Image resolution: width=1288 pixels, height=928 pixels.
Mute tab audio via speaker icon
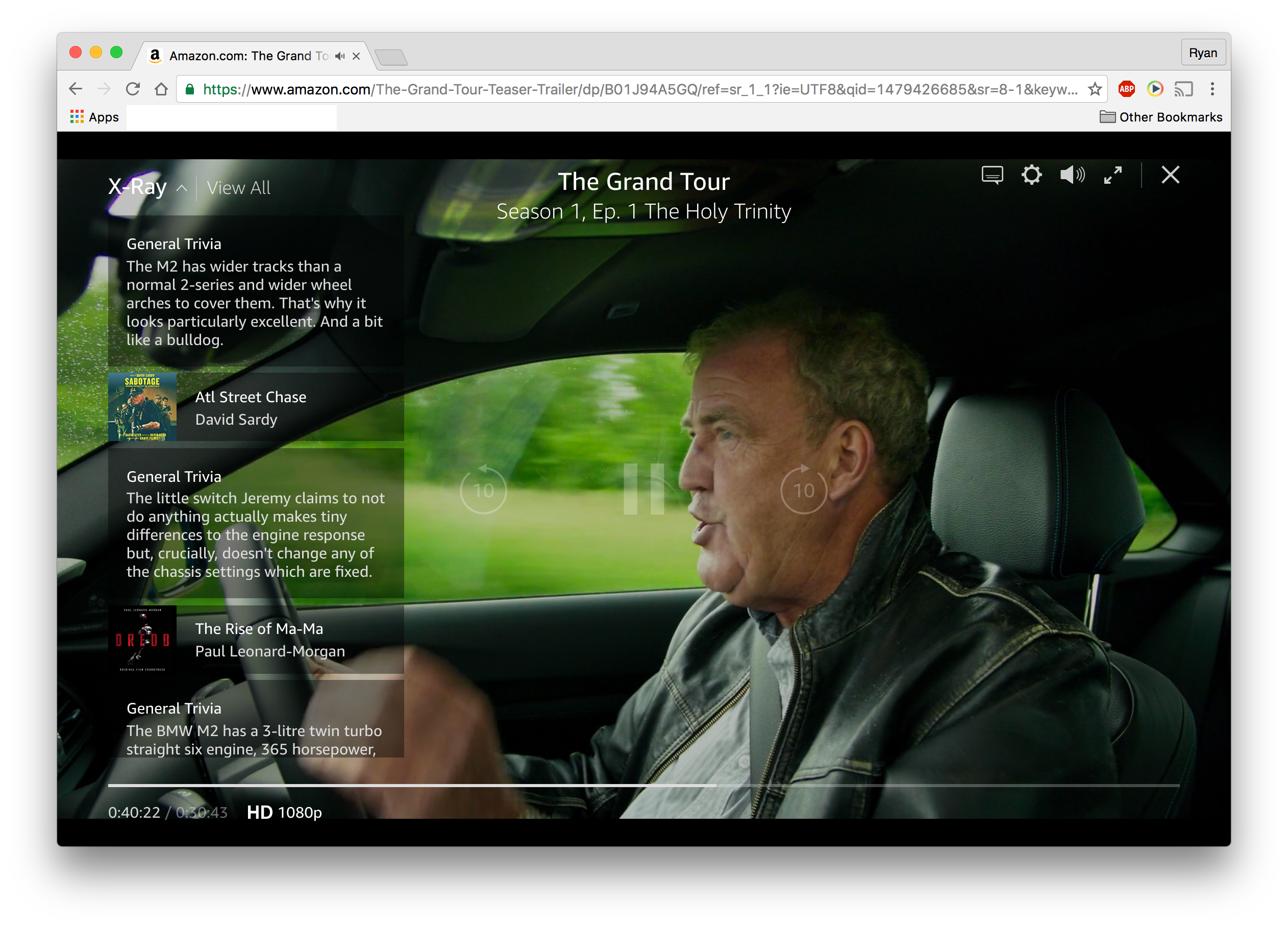tap(339, 56)
